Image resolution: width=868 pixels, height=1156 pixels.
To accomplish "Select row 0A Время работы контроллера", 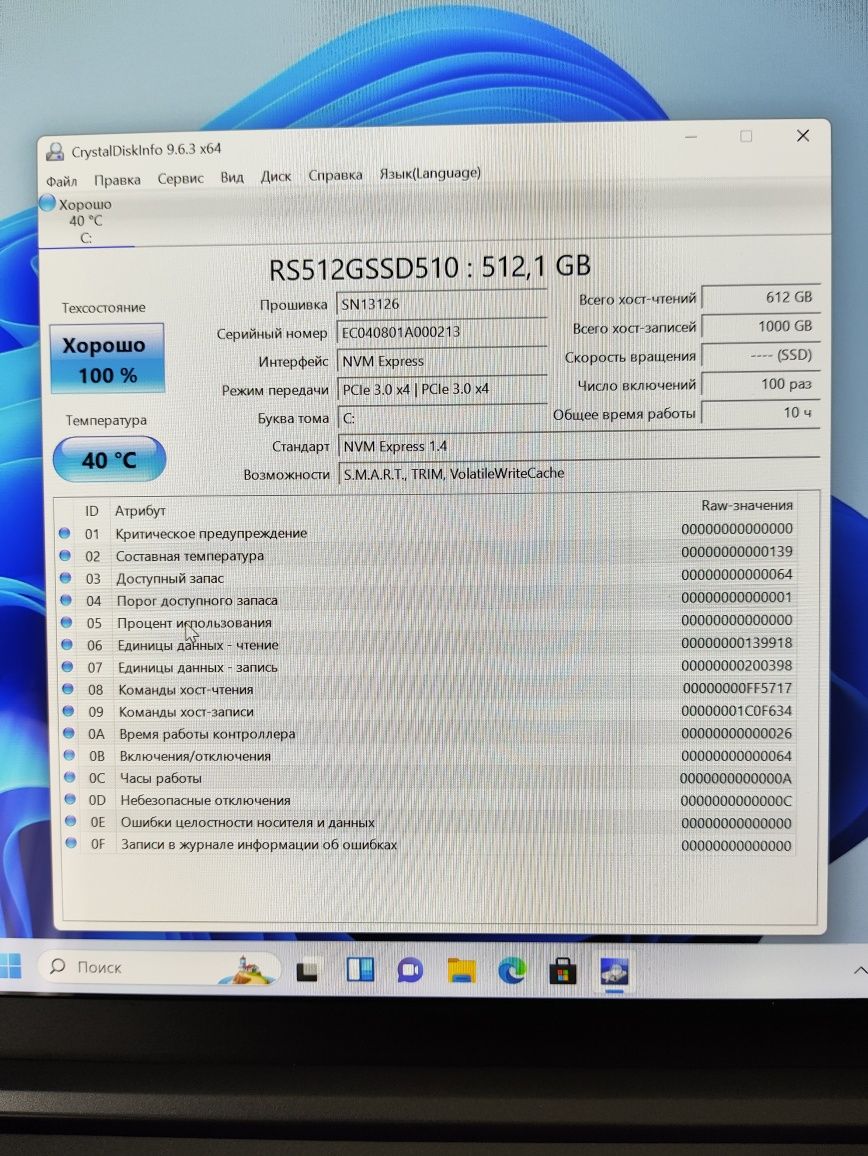I will (x=428, y=734).
